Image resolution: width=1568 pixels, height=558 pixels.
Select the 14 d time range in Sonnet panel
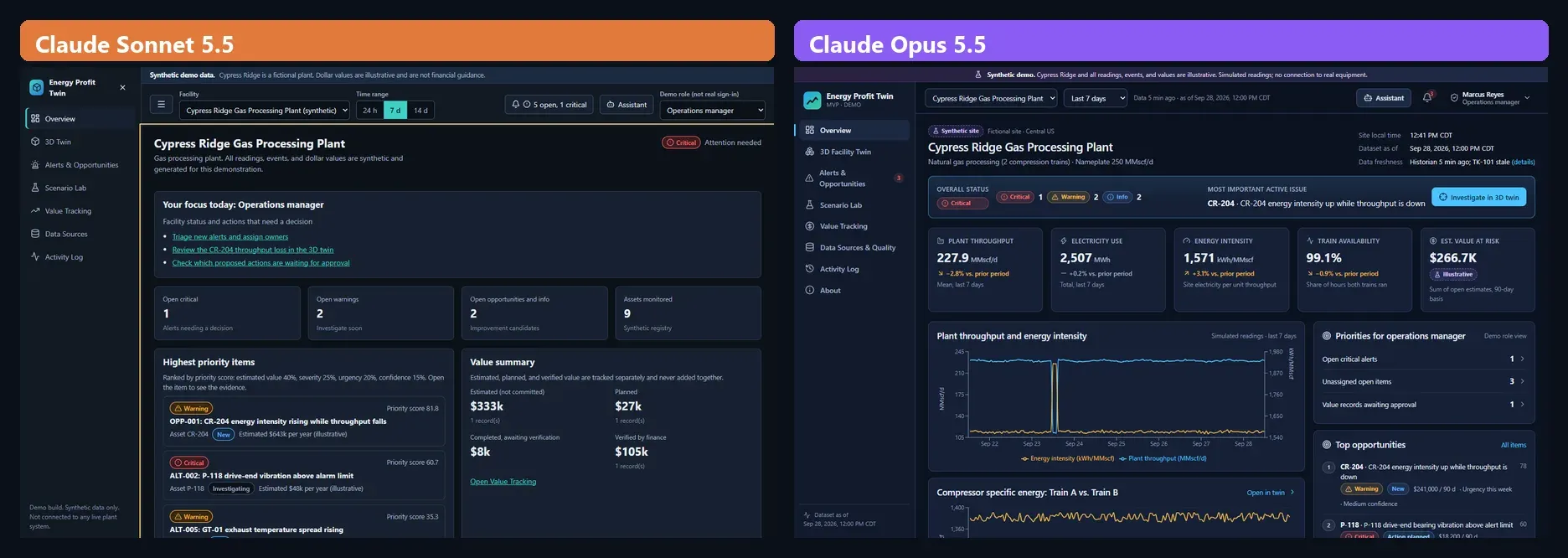(420, 110)
